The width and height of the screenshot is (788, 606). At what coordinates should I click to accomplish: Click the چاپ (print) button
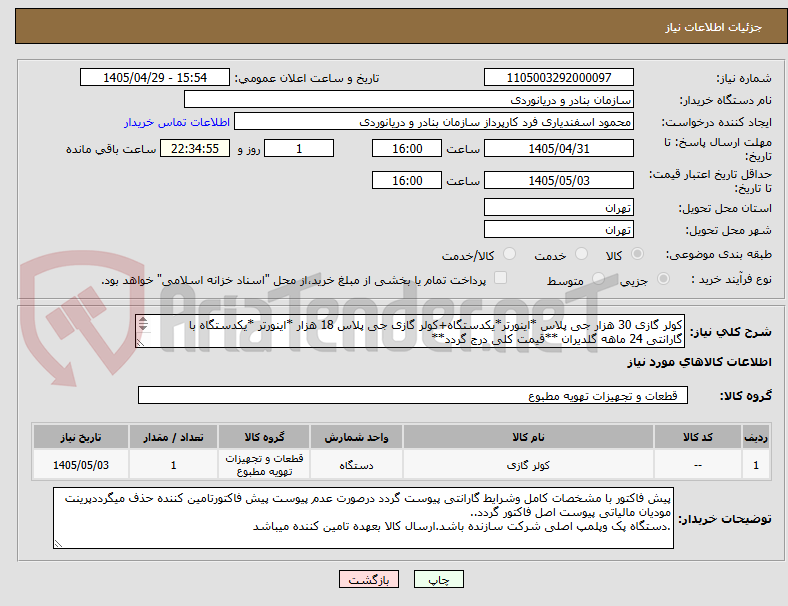(438, 579)
